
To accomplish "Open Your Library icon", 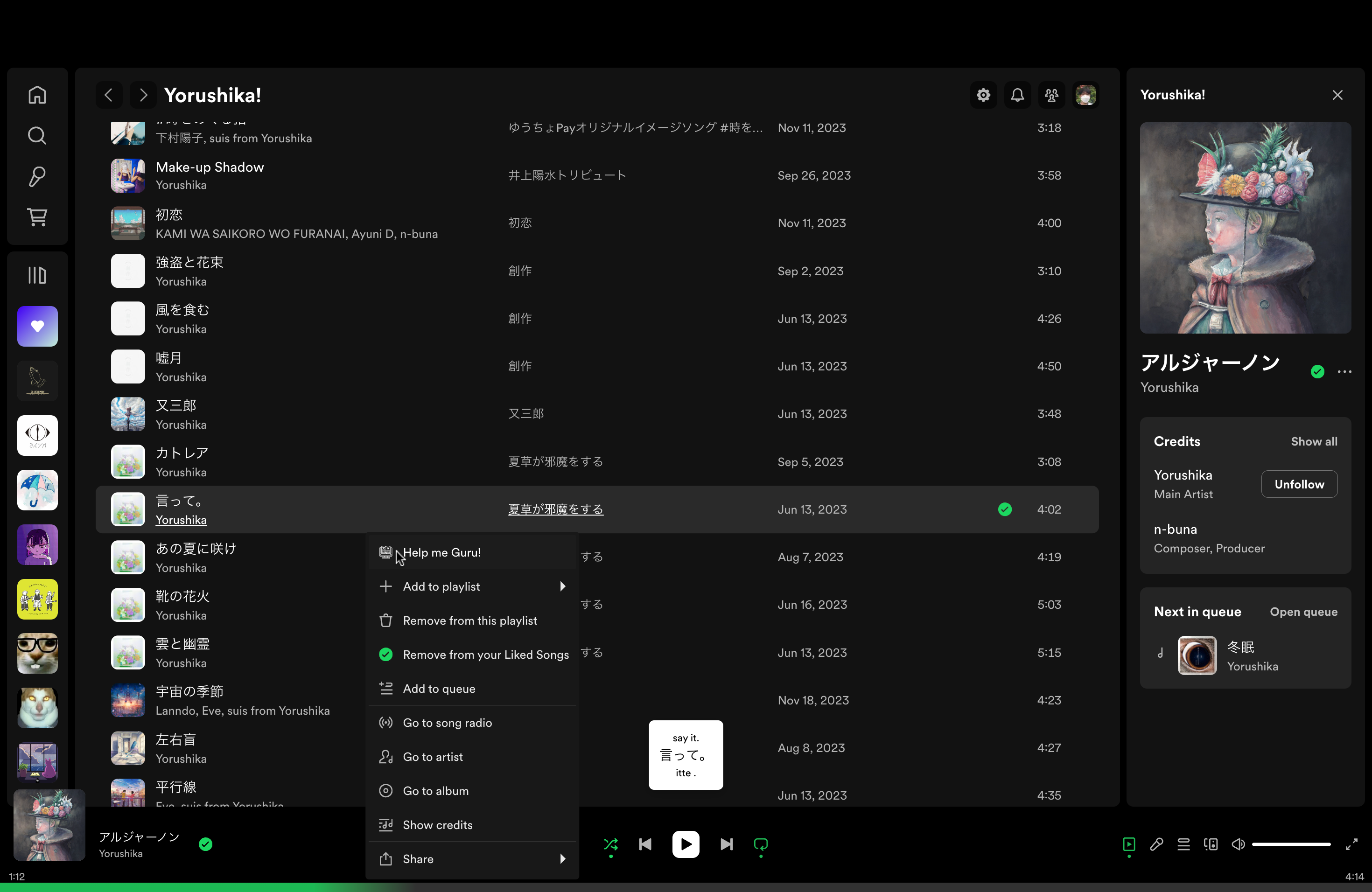I will coord(37,275).
